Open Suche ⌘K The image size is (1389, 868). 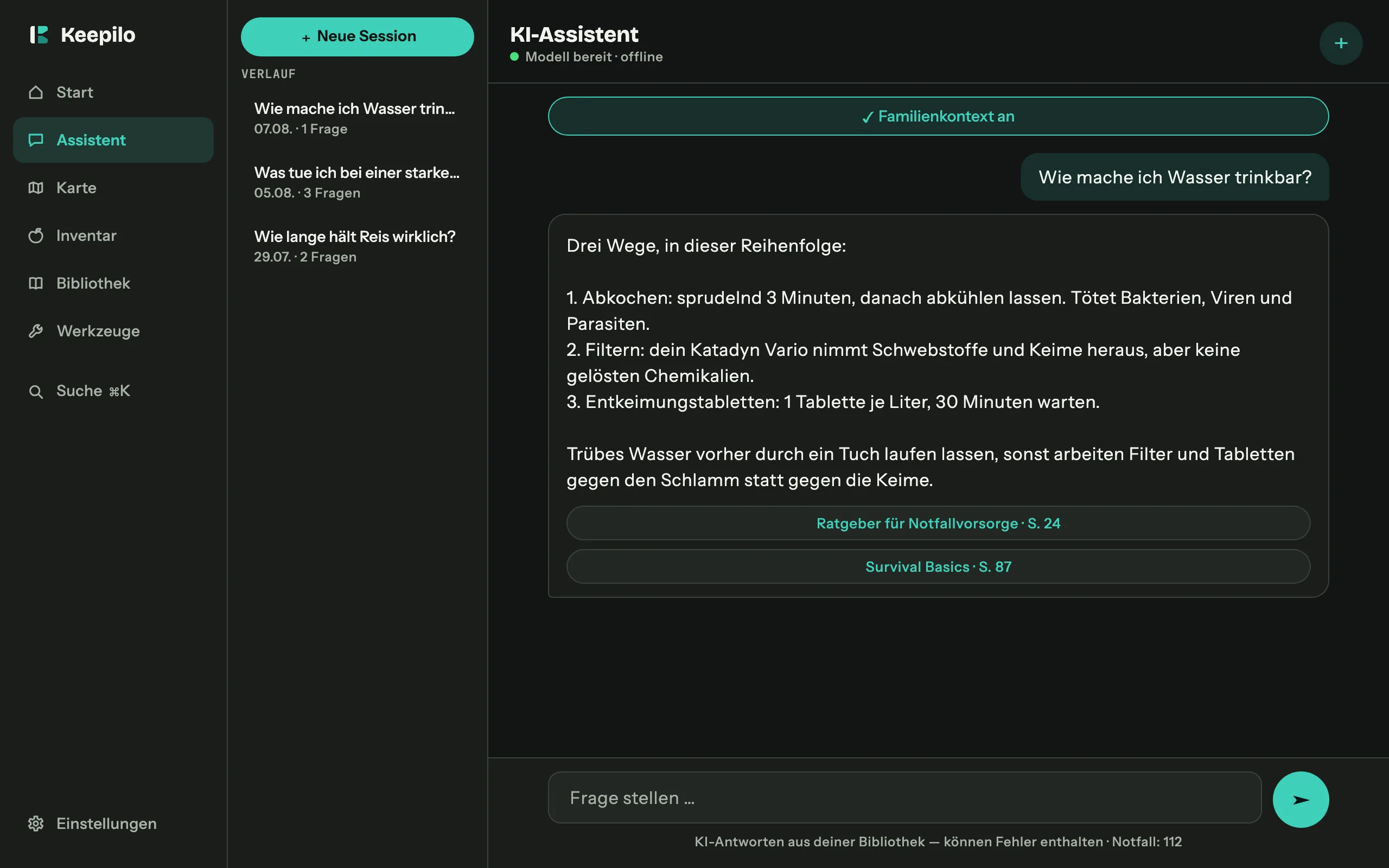tap(113, 391)
